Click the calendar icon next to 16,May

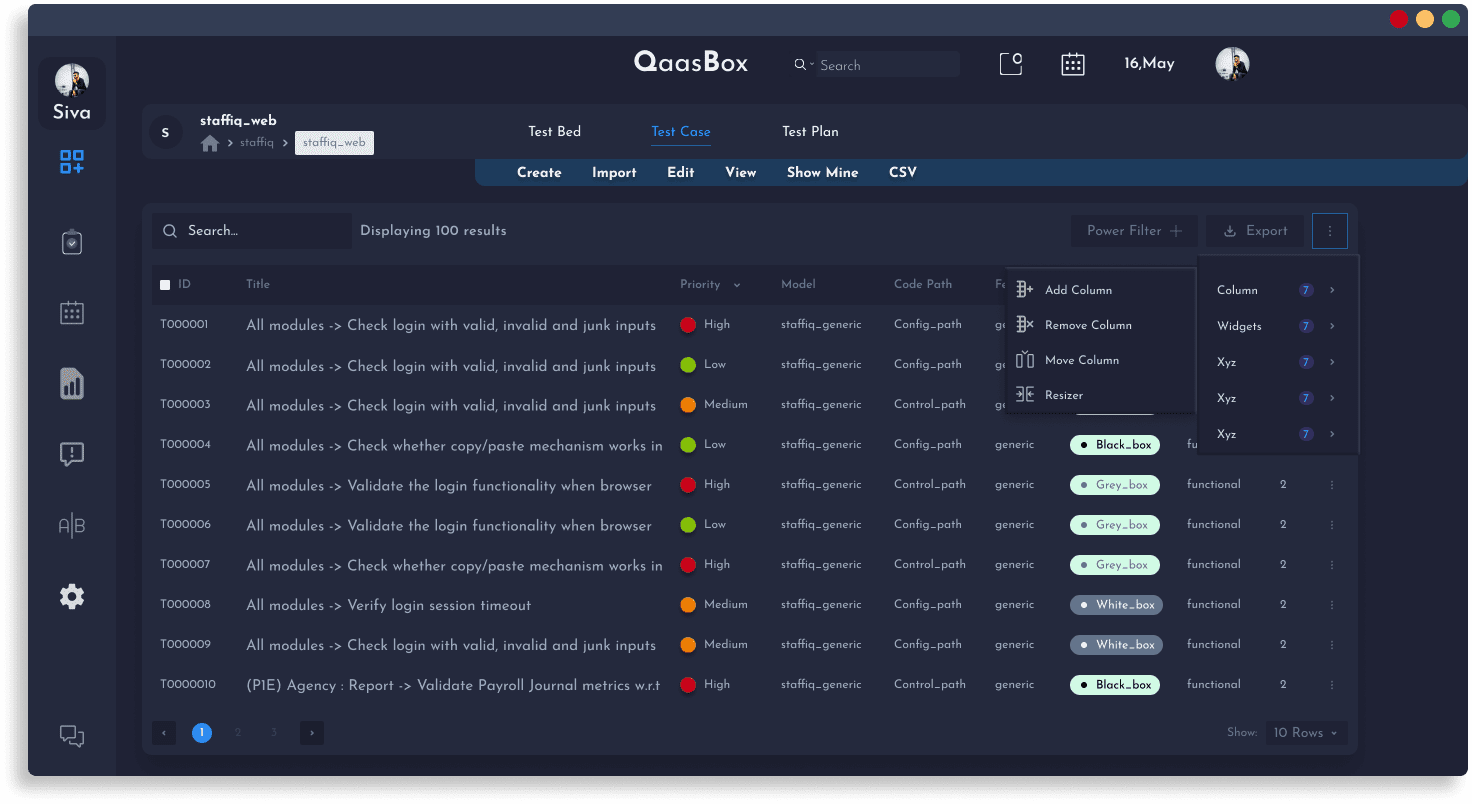coord(1073,64)
